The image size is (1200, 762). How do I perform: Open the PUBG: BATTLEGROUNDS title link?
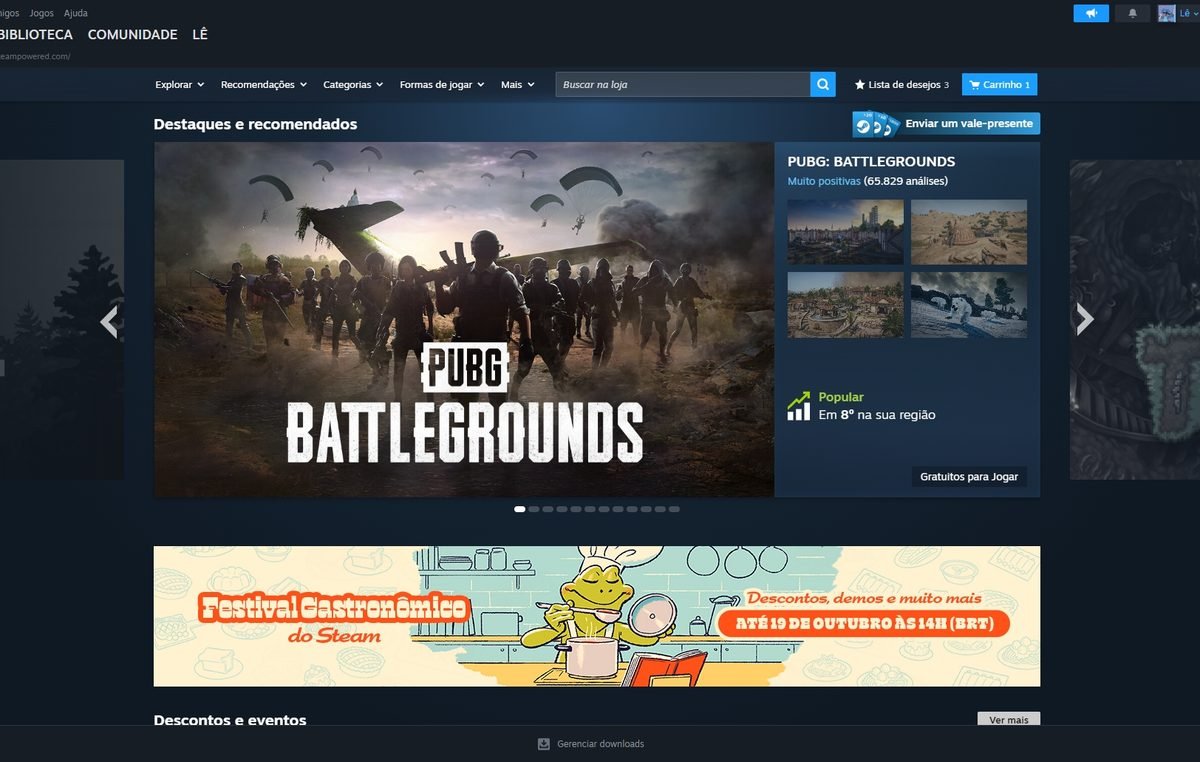coord(871,161)
